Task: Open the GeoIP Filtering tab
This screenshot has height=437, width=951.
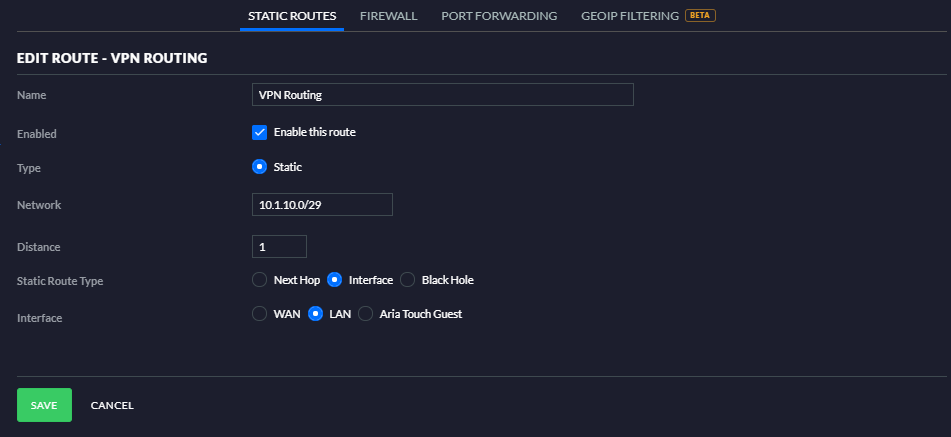Action: tap(630, 16)
